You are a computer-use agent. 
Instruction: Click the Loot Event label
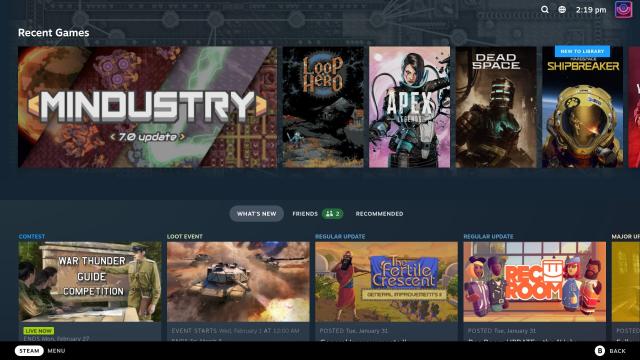point(184,236)
